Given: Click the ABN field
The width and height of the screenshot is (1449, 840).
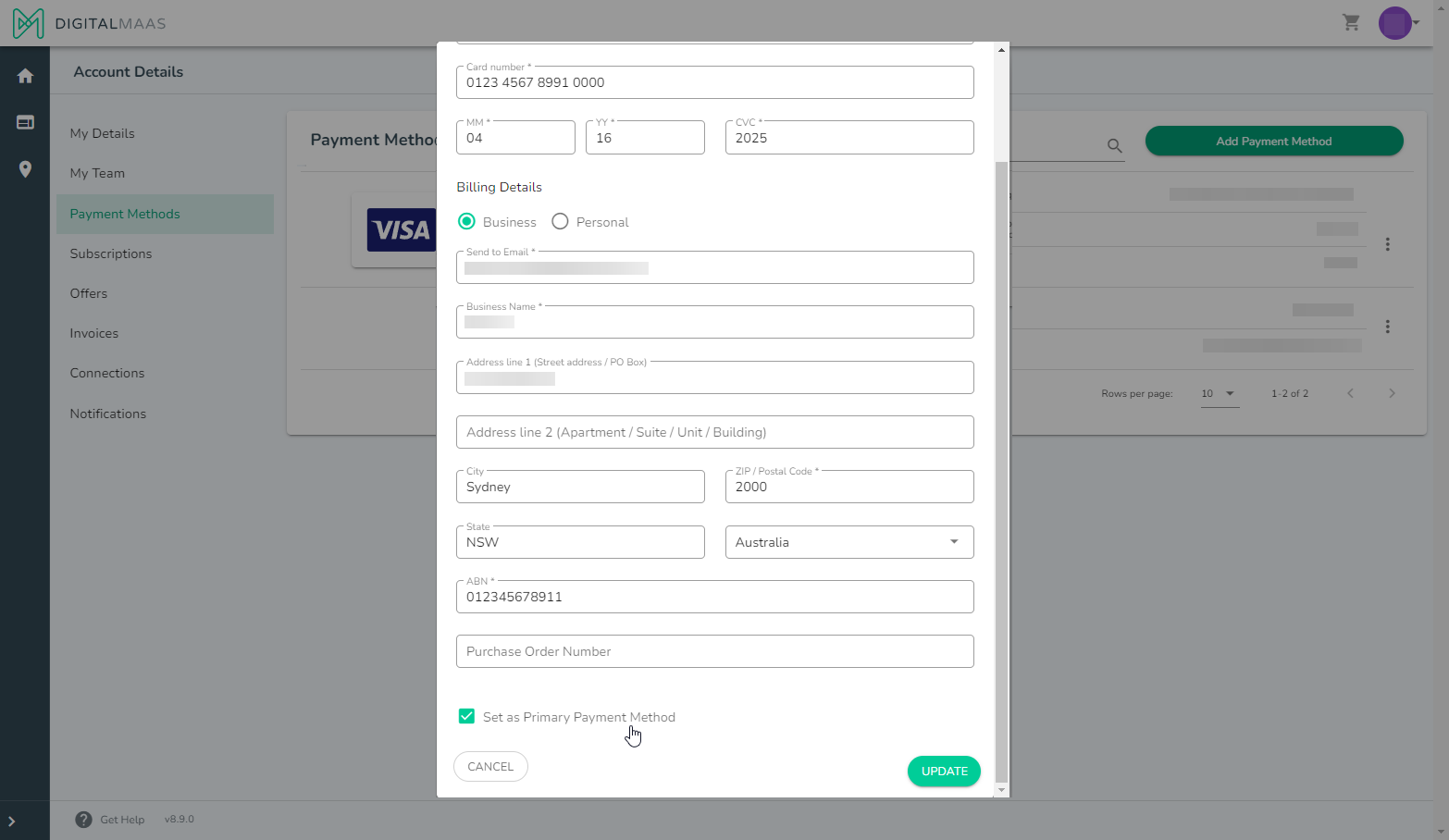Looking at the screenshot, I should pos(714,597).
